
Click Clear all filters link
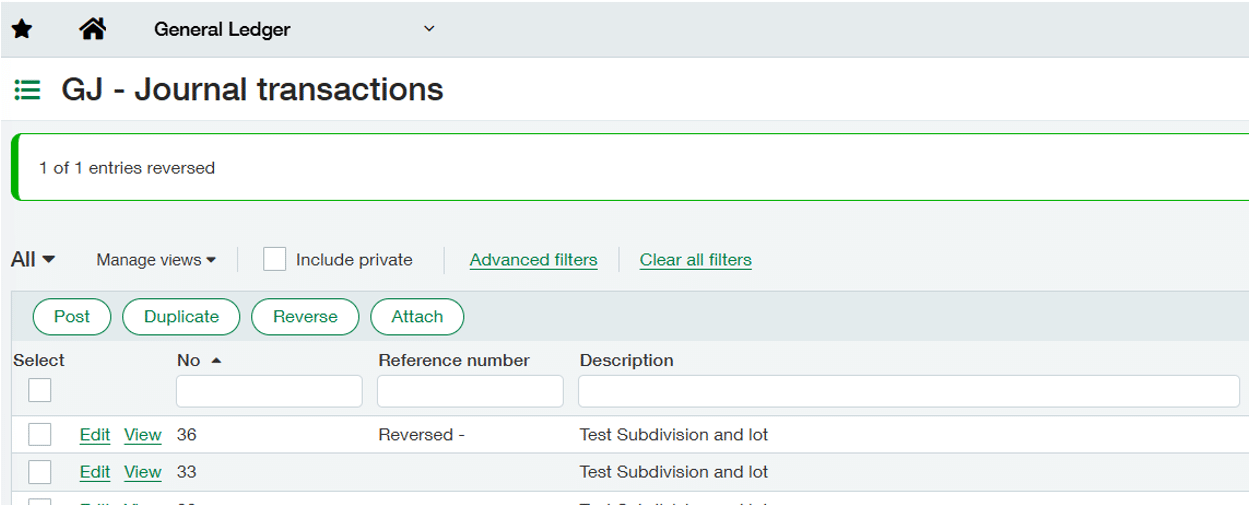coord(695,260)
